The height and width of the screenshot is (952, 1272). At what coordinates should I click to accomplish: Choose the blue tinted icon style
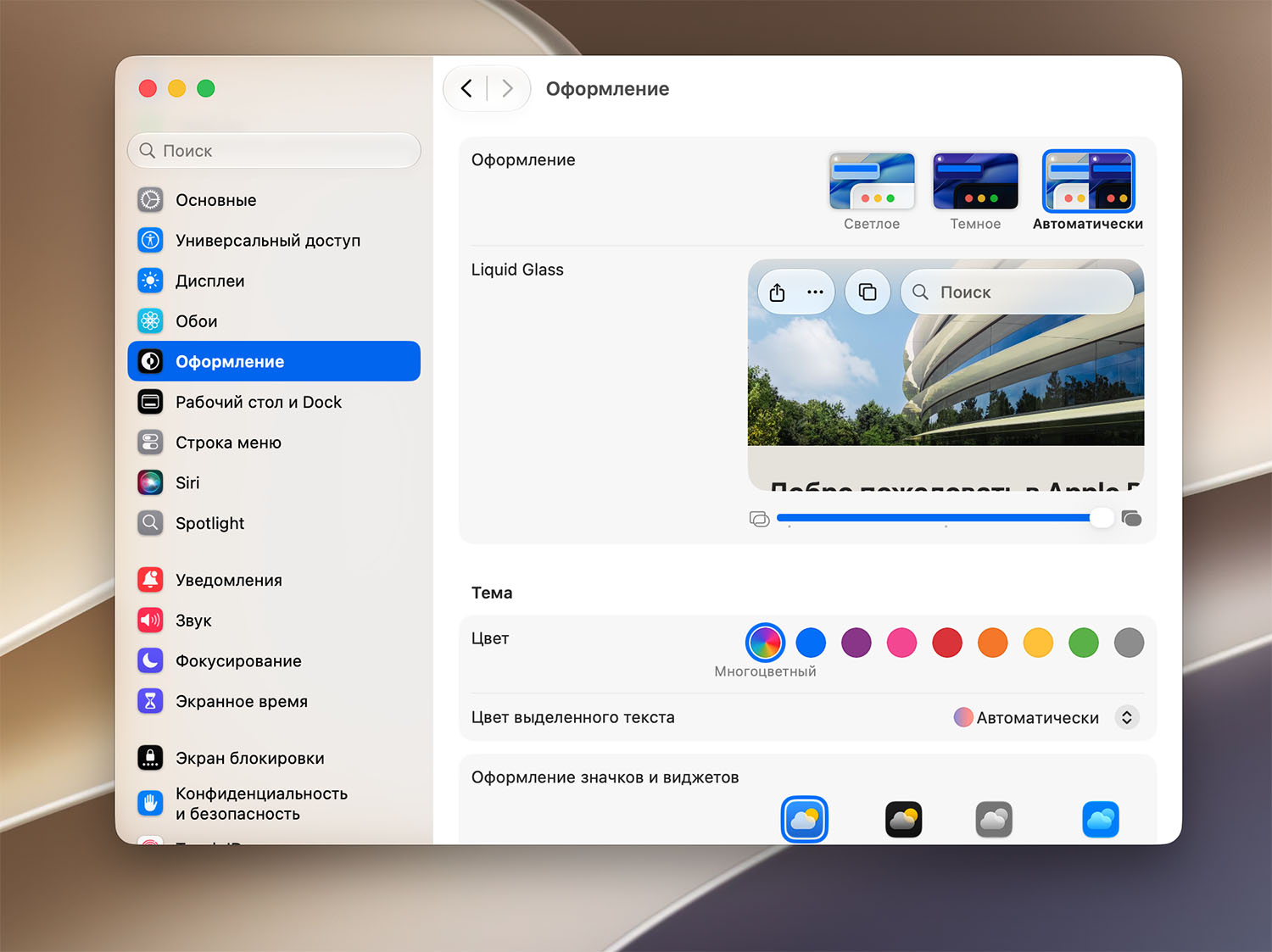coord(1101,819)
